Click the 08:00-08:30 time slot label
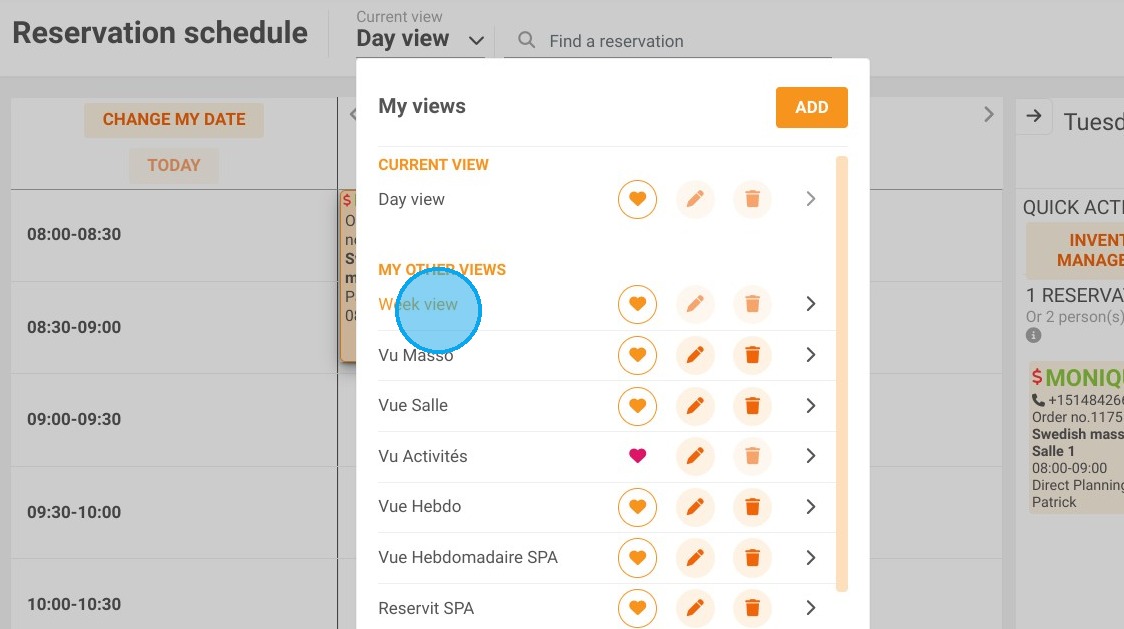Screen dimensions: 1124x629 pos(74,235)
